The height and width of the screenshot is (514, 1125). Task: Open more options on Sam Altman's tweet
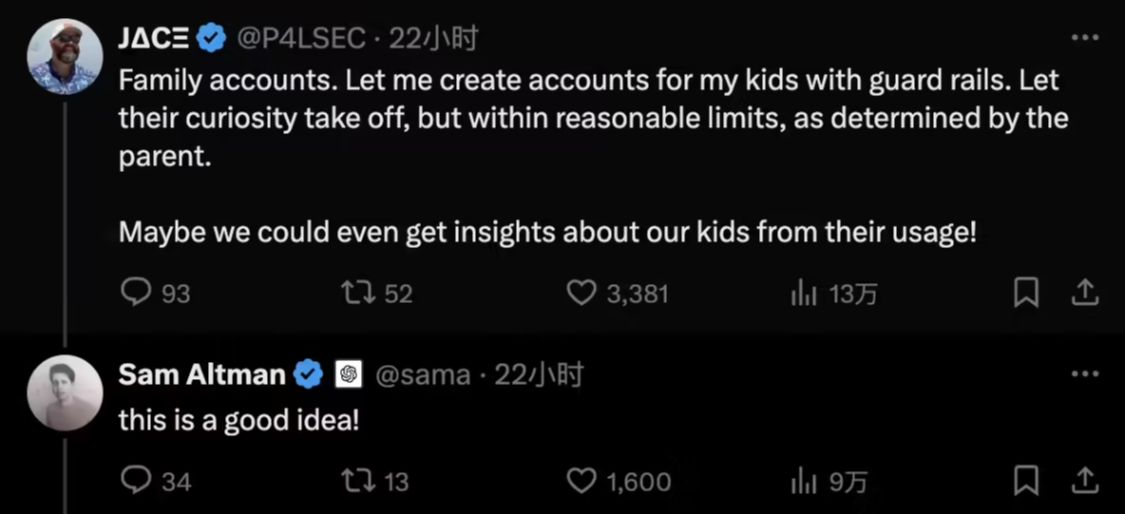1085,374
